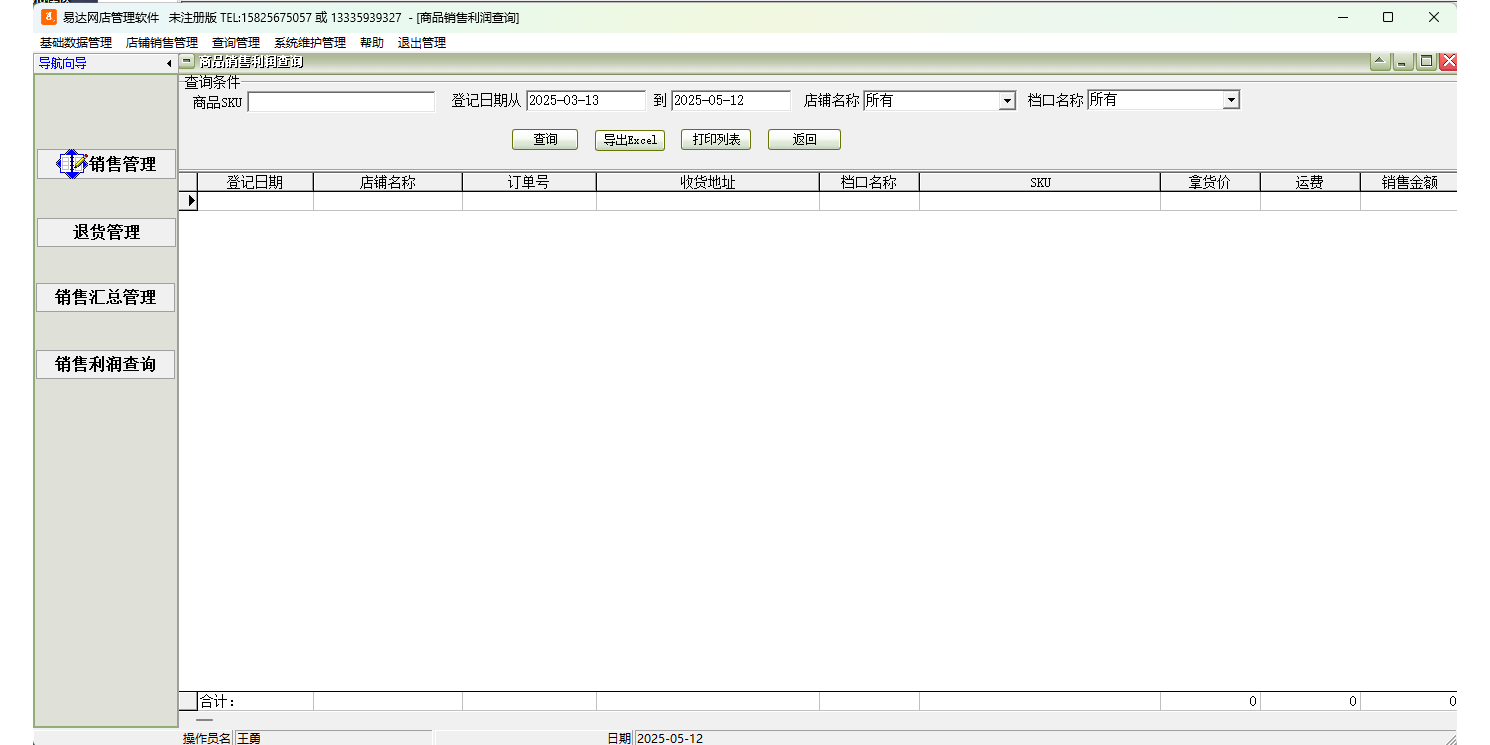Click the 销售管理 icon in navigation panel
Image resolution: width=1490 pixels, height=745 pixels.
coord(72,164)
